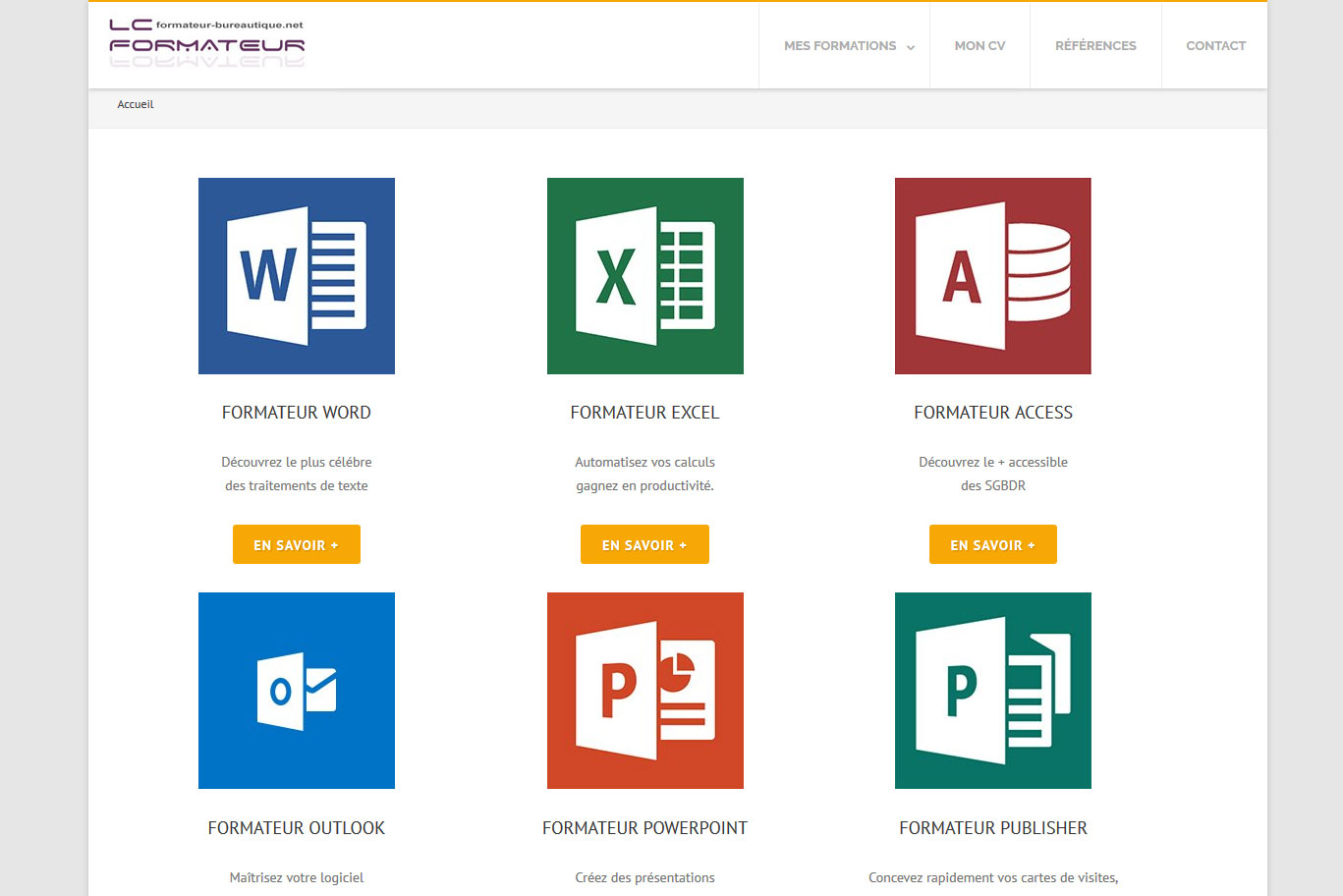Click the formateur-bureautique.net text in header
The width and height of the screenshot is (1343, 896).
[230, 25]
